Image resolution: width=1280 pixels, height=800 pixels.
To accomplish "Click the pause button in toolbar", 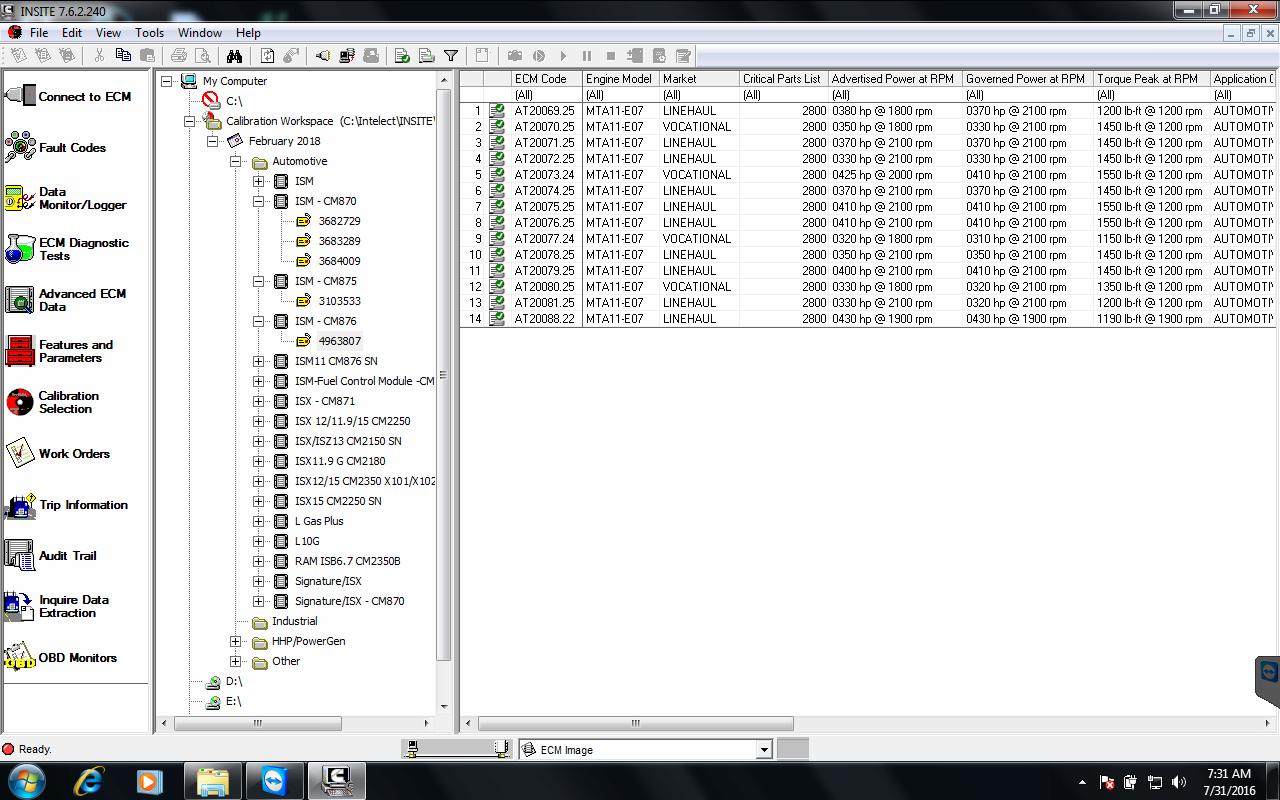I will point(587,56).
